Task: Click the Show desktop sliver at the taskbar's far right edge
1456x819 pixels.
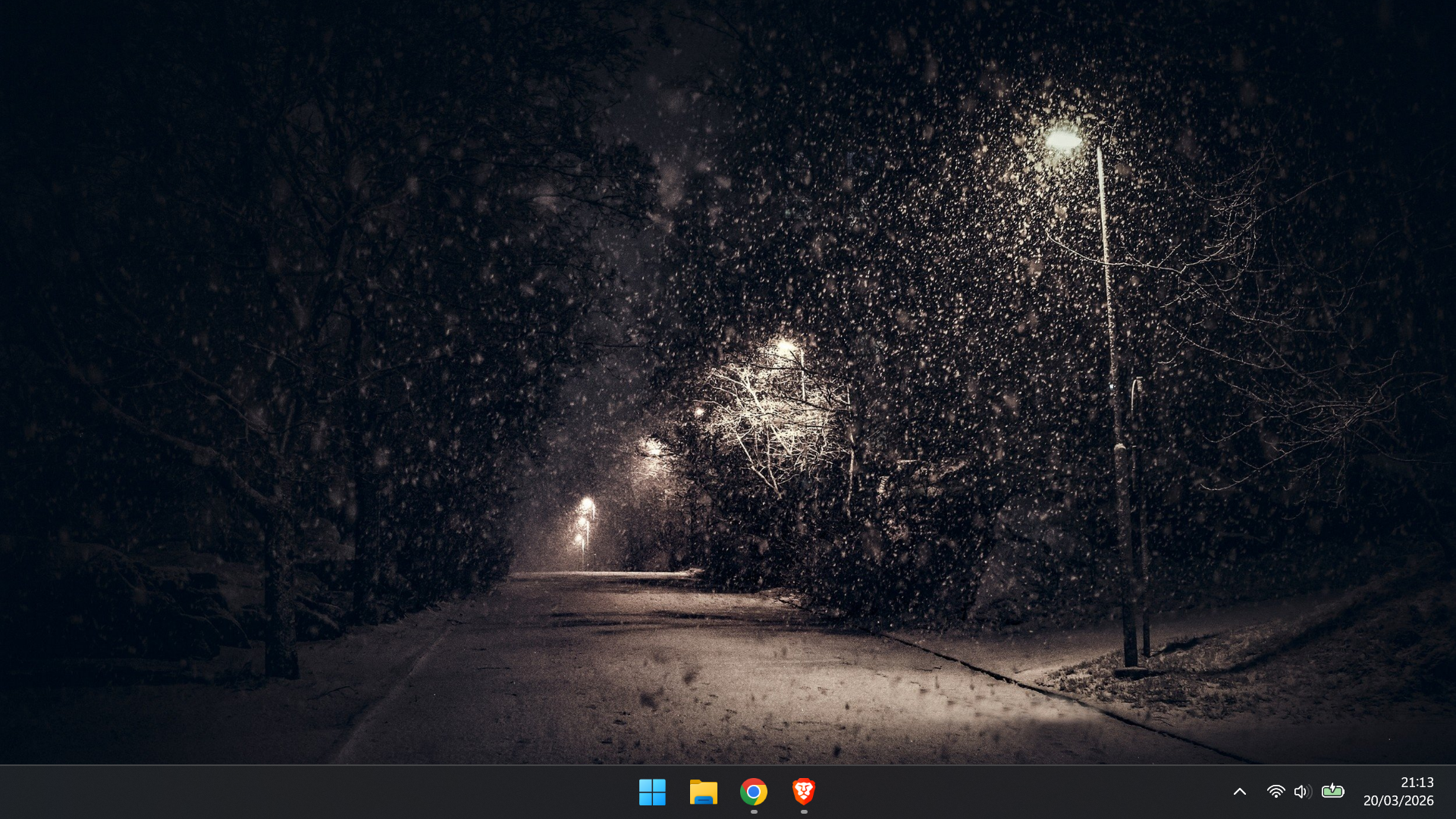Action: tap(1452, 792)
